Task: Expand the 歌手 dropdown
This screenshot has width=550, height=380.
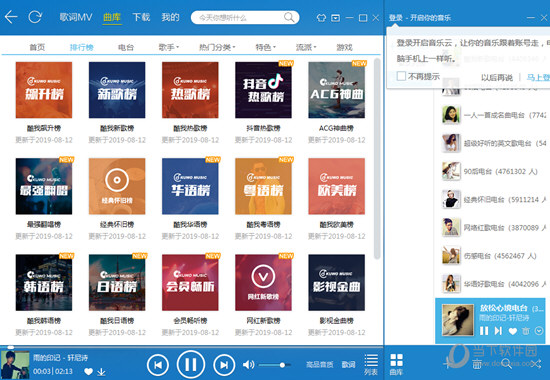Action: tap(169, 47)
